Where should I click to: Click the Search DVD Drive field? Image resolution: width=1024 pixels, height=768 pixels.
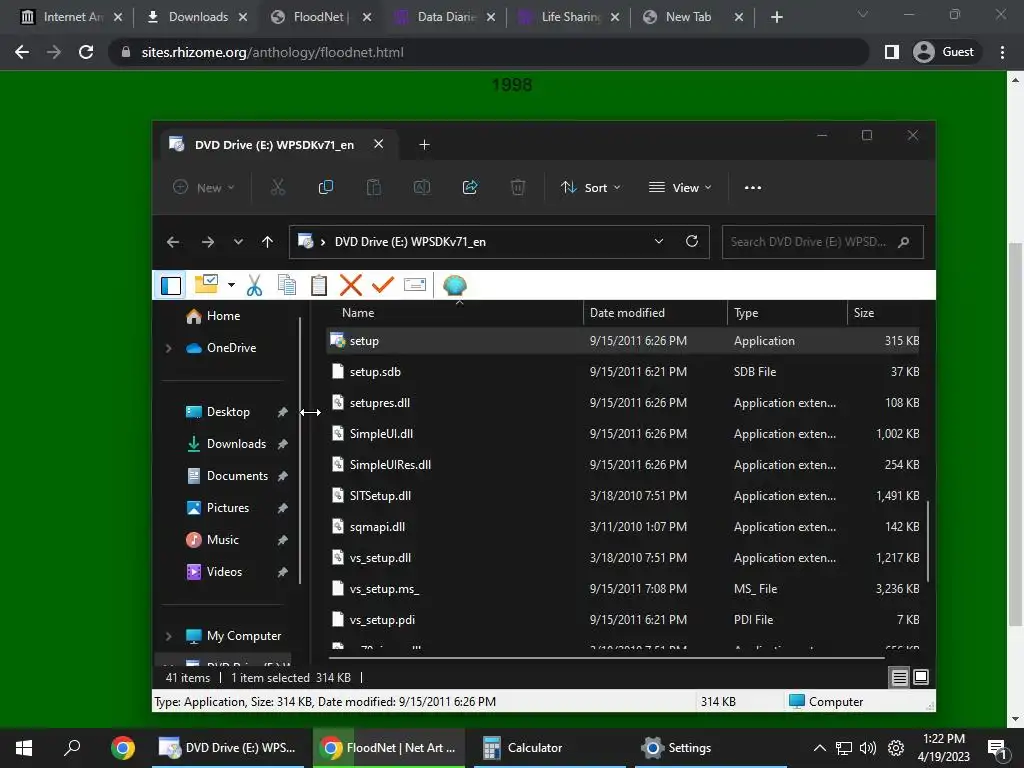point(822,242)
